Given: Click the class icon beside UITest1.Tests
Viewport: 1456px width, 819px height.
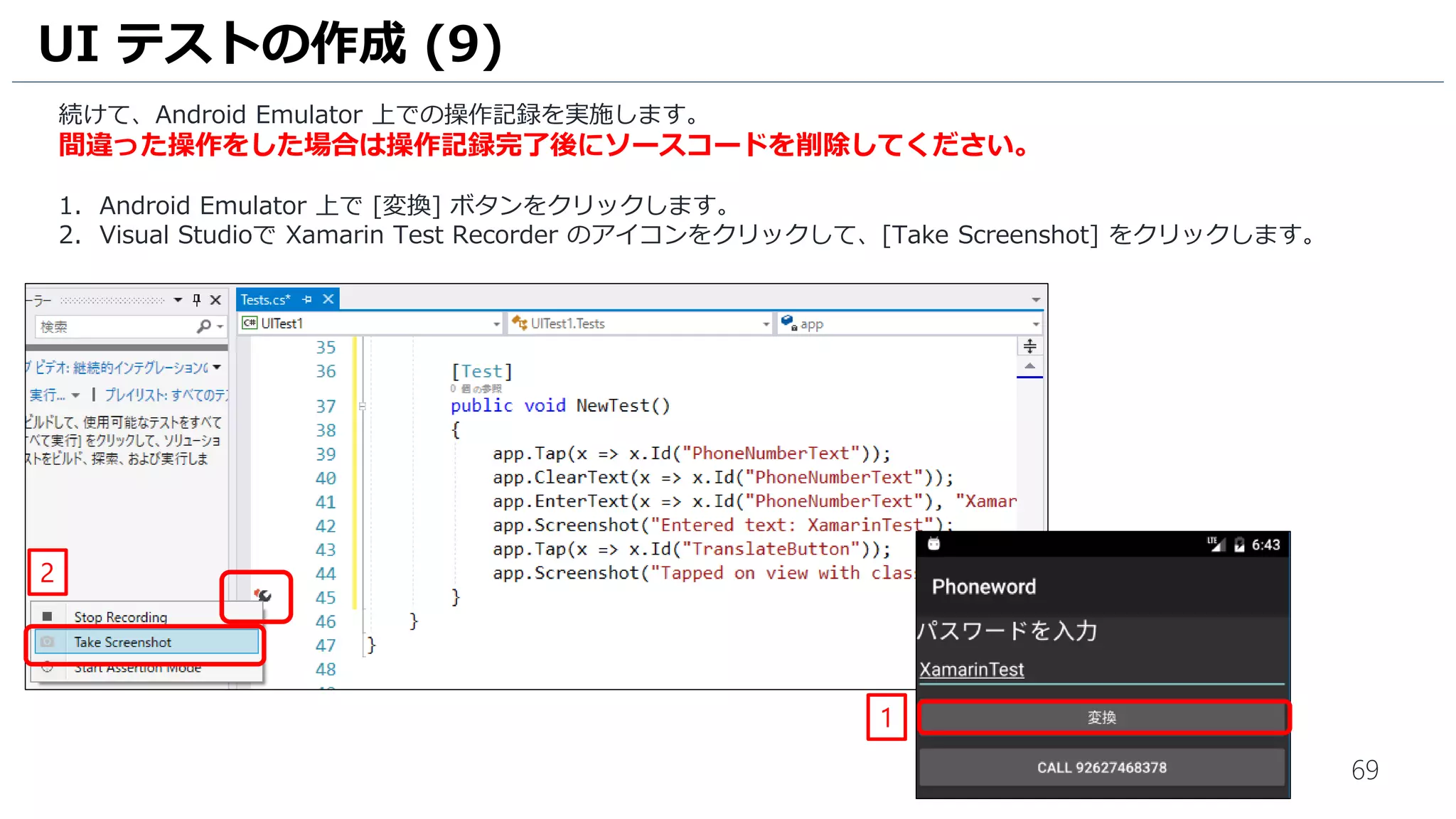Looking at the screenshot, I should [519, 323].
